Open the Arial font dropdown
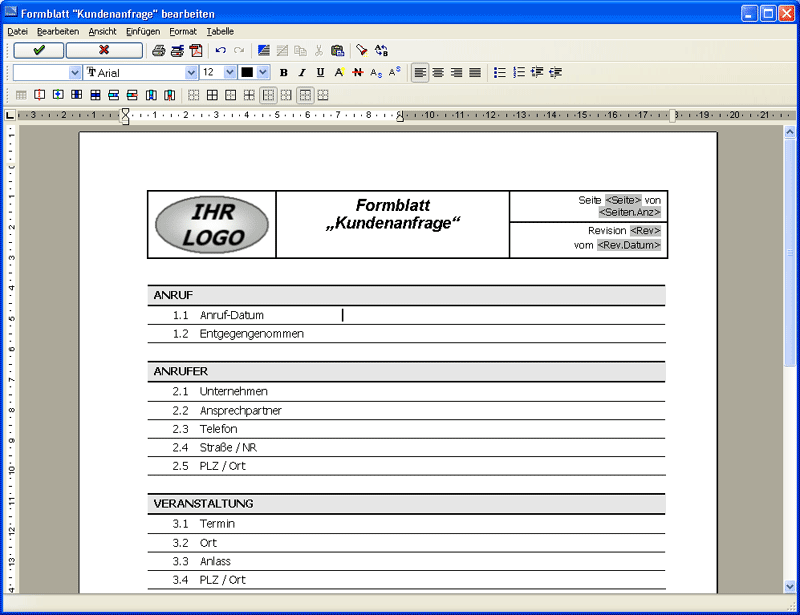 click(191, 72)
